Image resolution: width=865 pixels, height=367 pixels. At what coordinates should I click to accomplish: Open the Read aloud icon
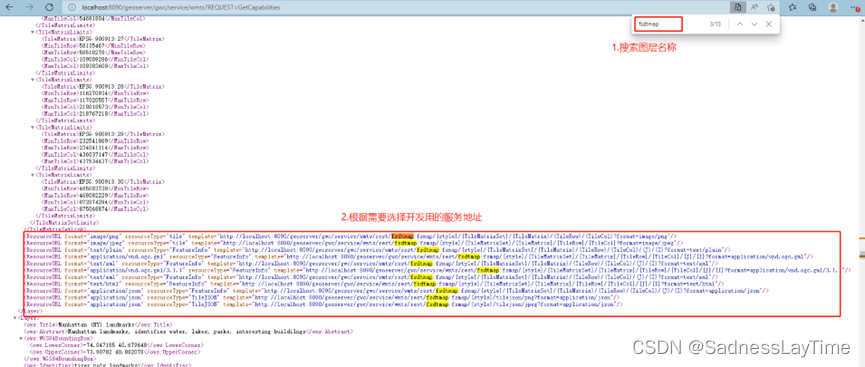click(x=754, y=8)
